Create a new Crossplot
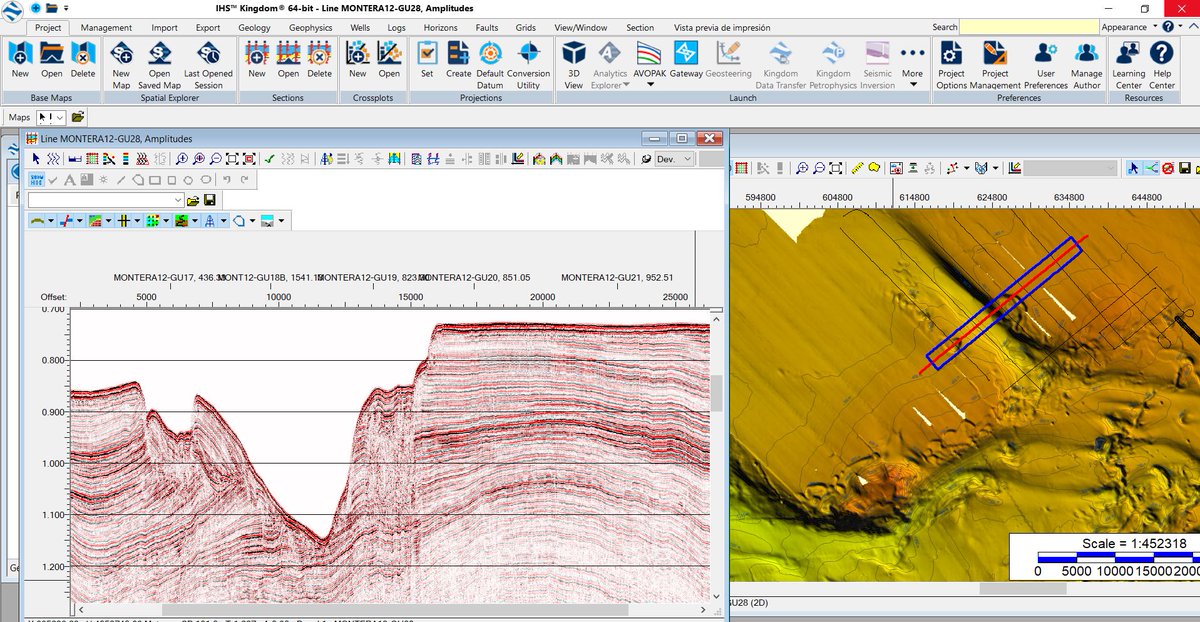 [358, 67]
